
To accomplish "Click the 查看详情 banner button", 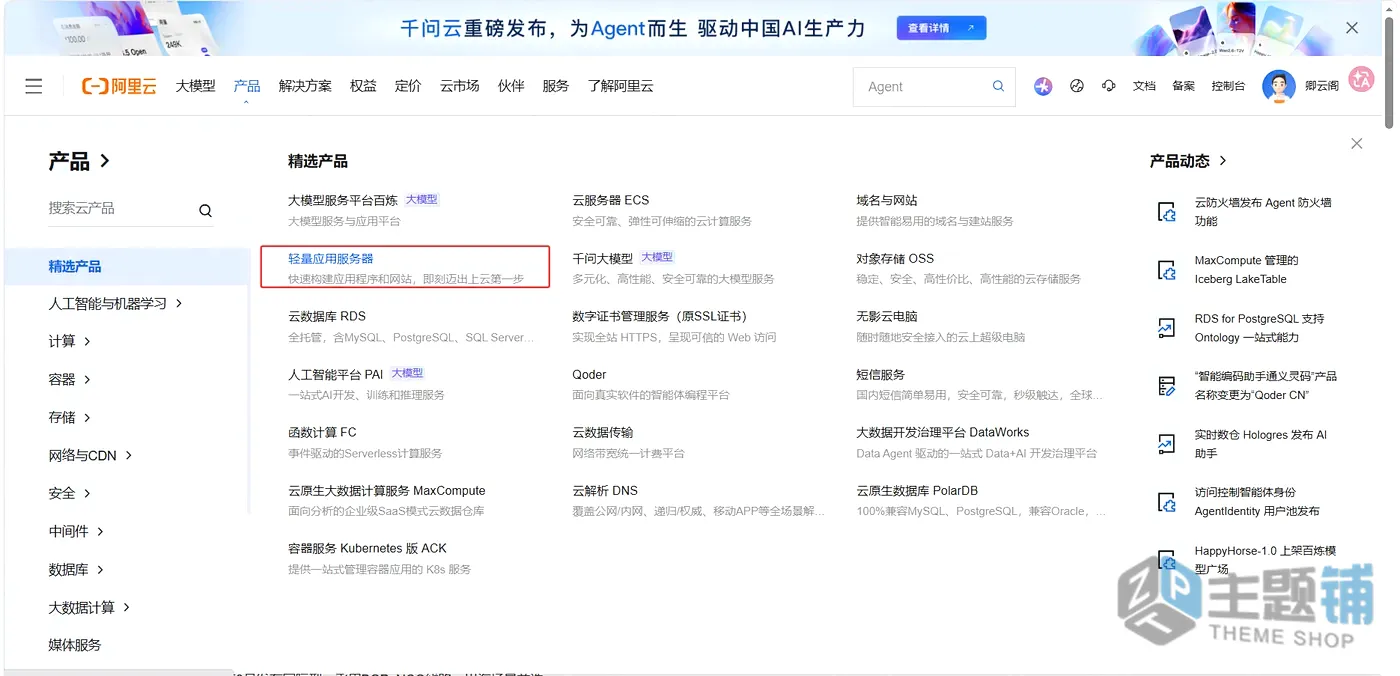I will pos(941,28).
